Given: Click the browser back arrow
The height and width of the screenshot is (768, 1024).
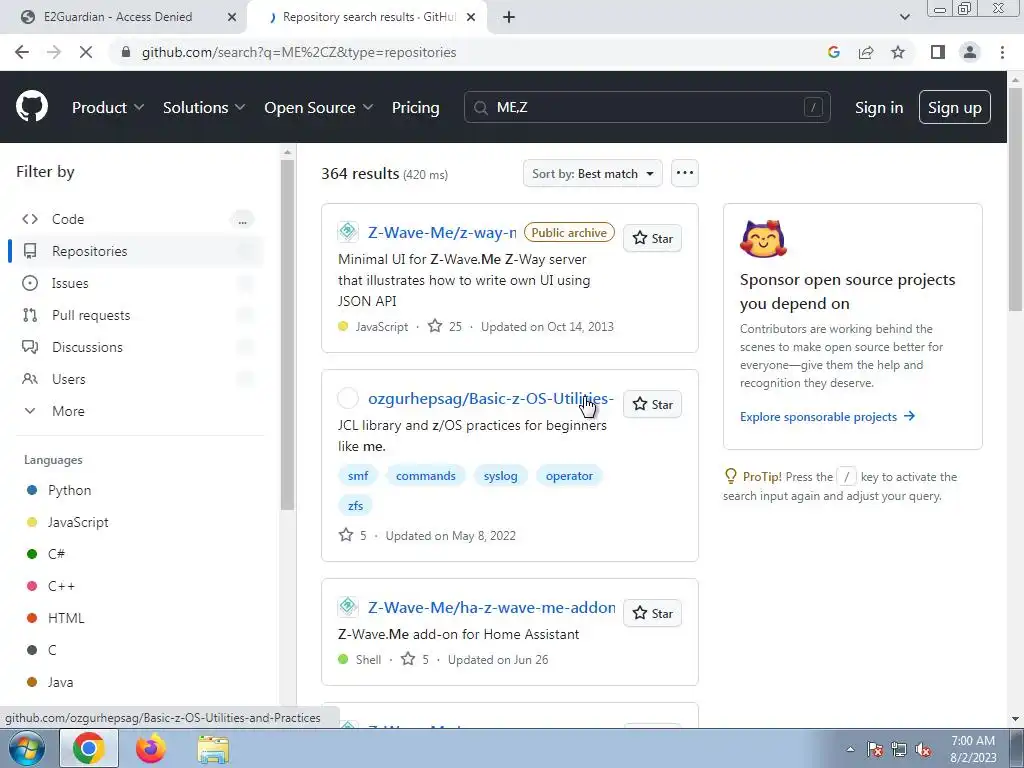Looking at the screenshot, I should (22, 52).
